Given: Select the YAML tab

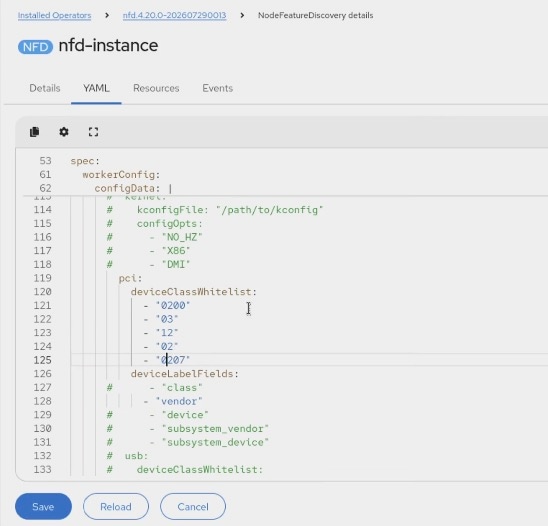Looking at the screenshot, I should click(96, 88).
